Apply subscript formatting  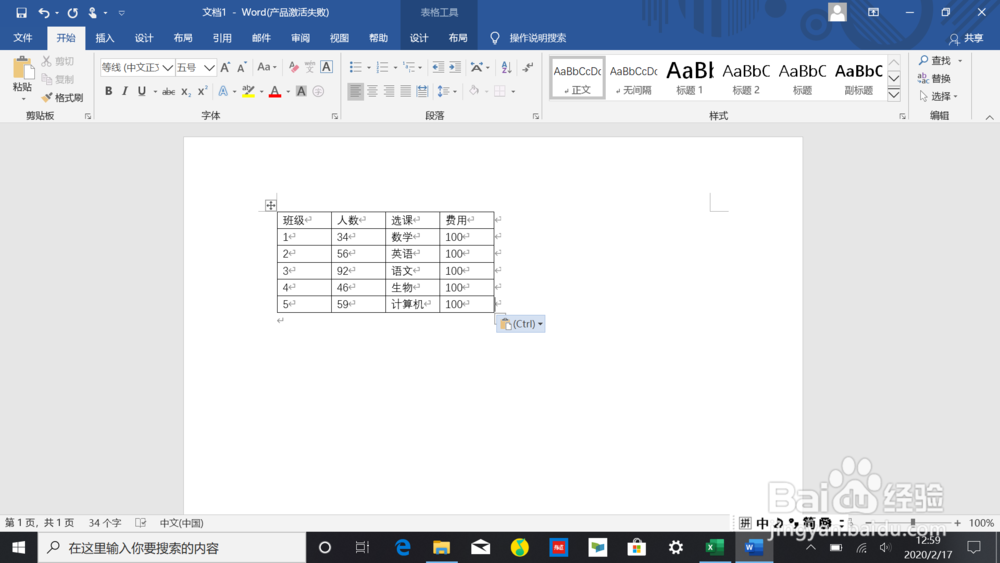pyautogui.click(x=186, y=91)
